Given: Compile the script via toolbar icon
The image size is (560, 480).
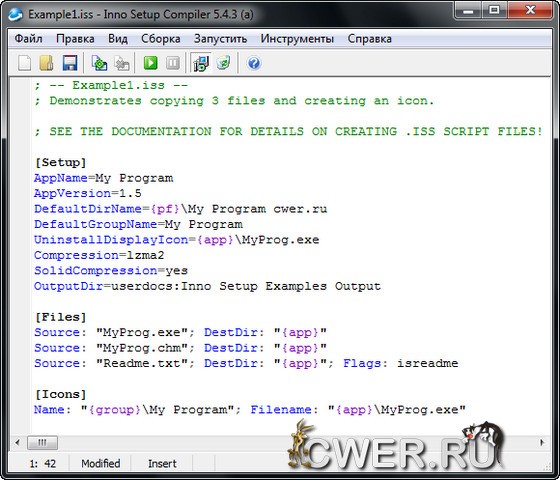Looking at the screenshot, I should [99, 63].
